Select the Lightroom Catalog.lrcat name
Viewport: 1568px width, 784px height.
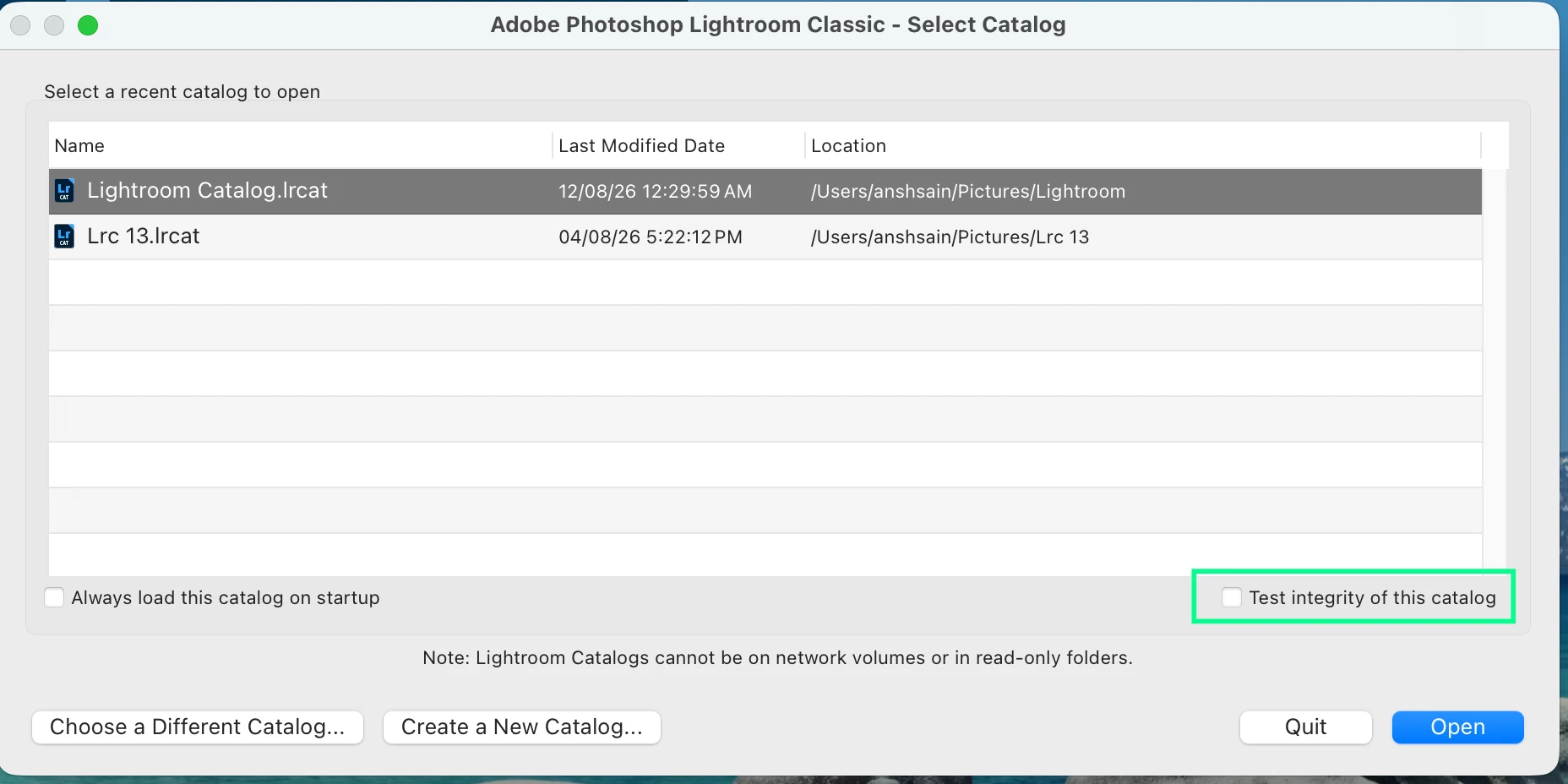point(208,191)
